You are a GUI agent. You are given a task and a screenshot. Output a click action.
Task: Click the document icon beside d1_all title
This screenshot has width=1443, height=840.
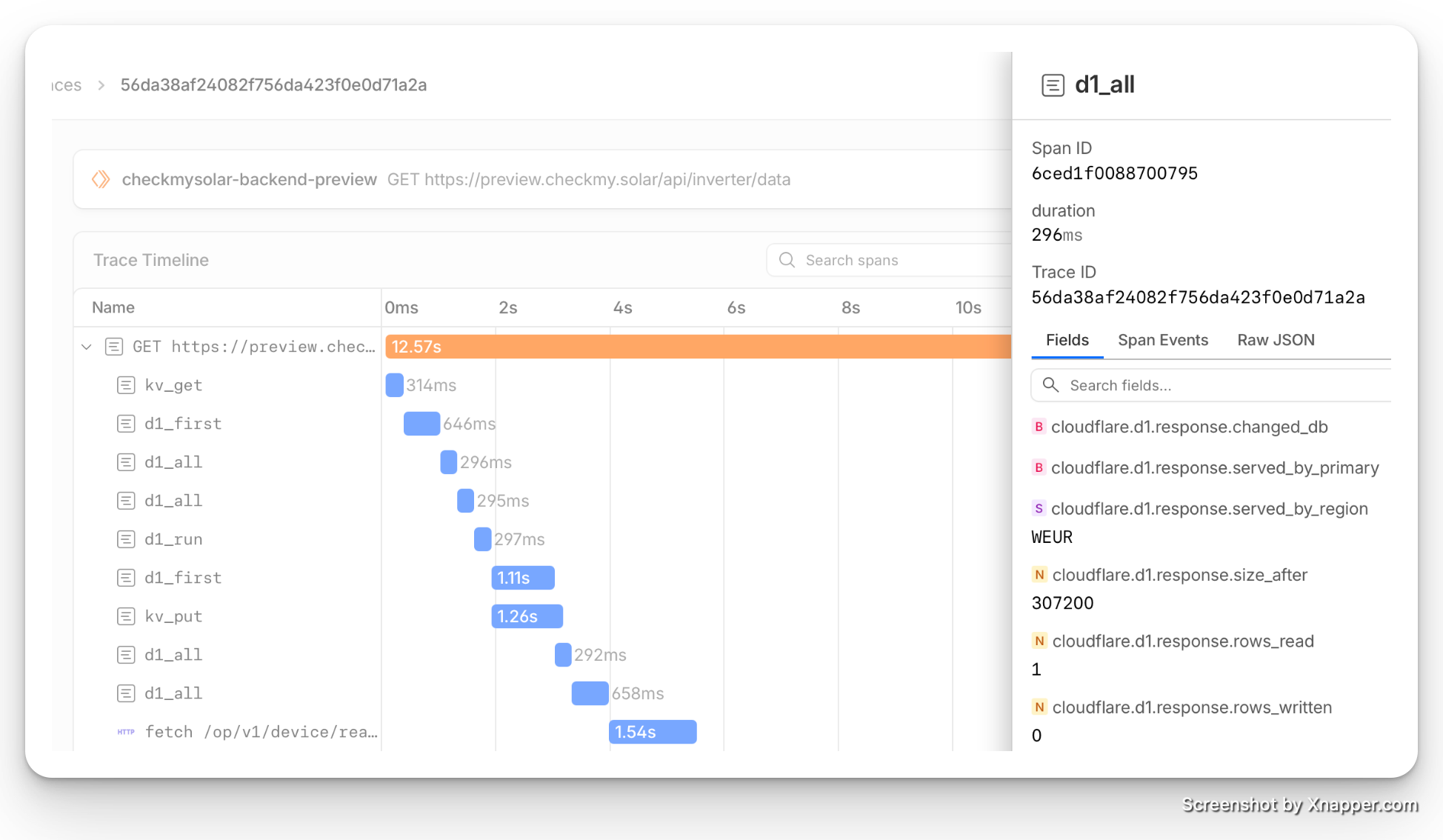click(x=1053, y=85)
